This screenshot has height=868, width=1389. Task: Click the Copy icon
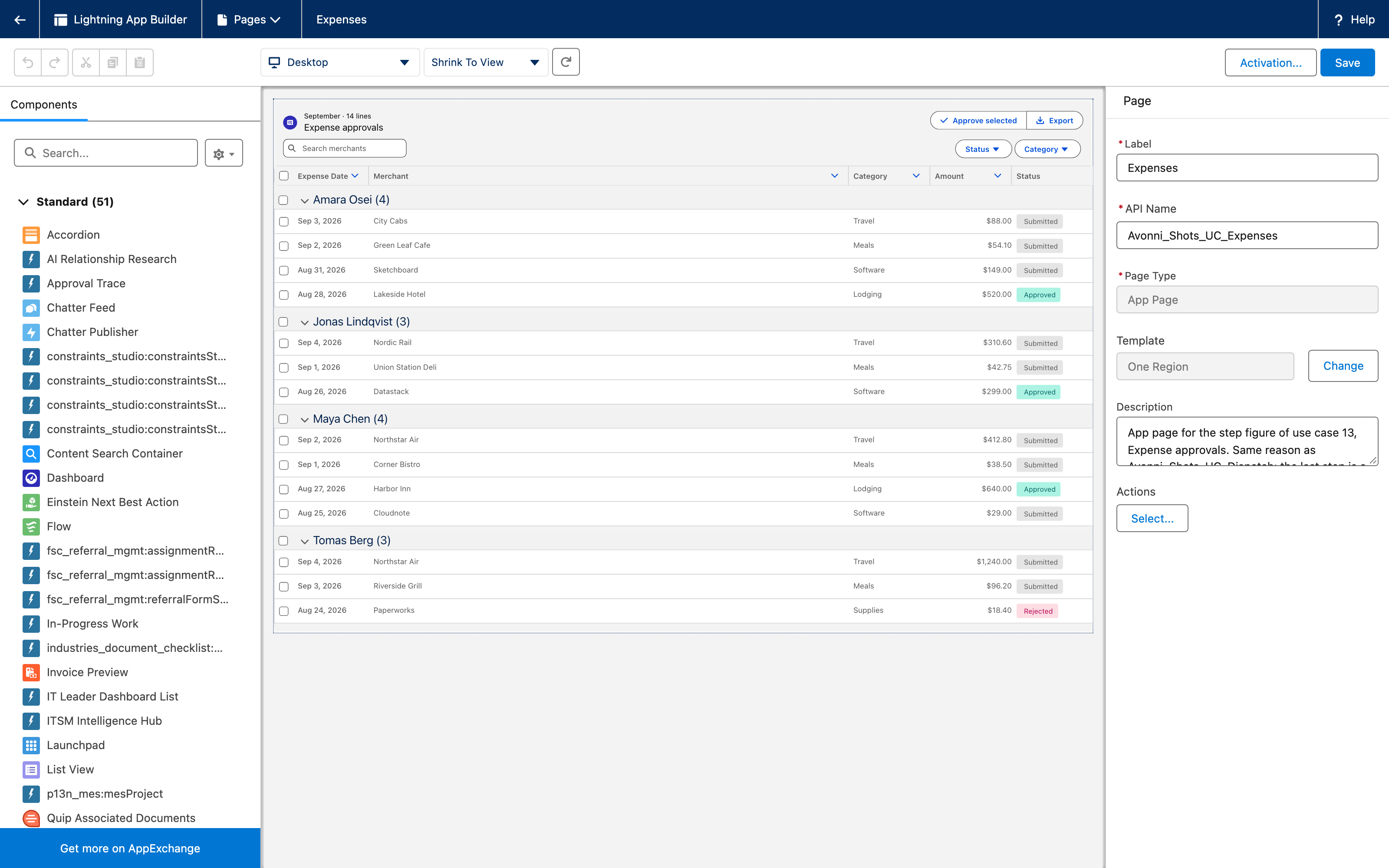point(112,62)
